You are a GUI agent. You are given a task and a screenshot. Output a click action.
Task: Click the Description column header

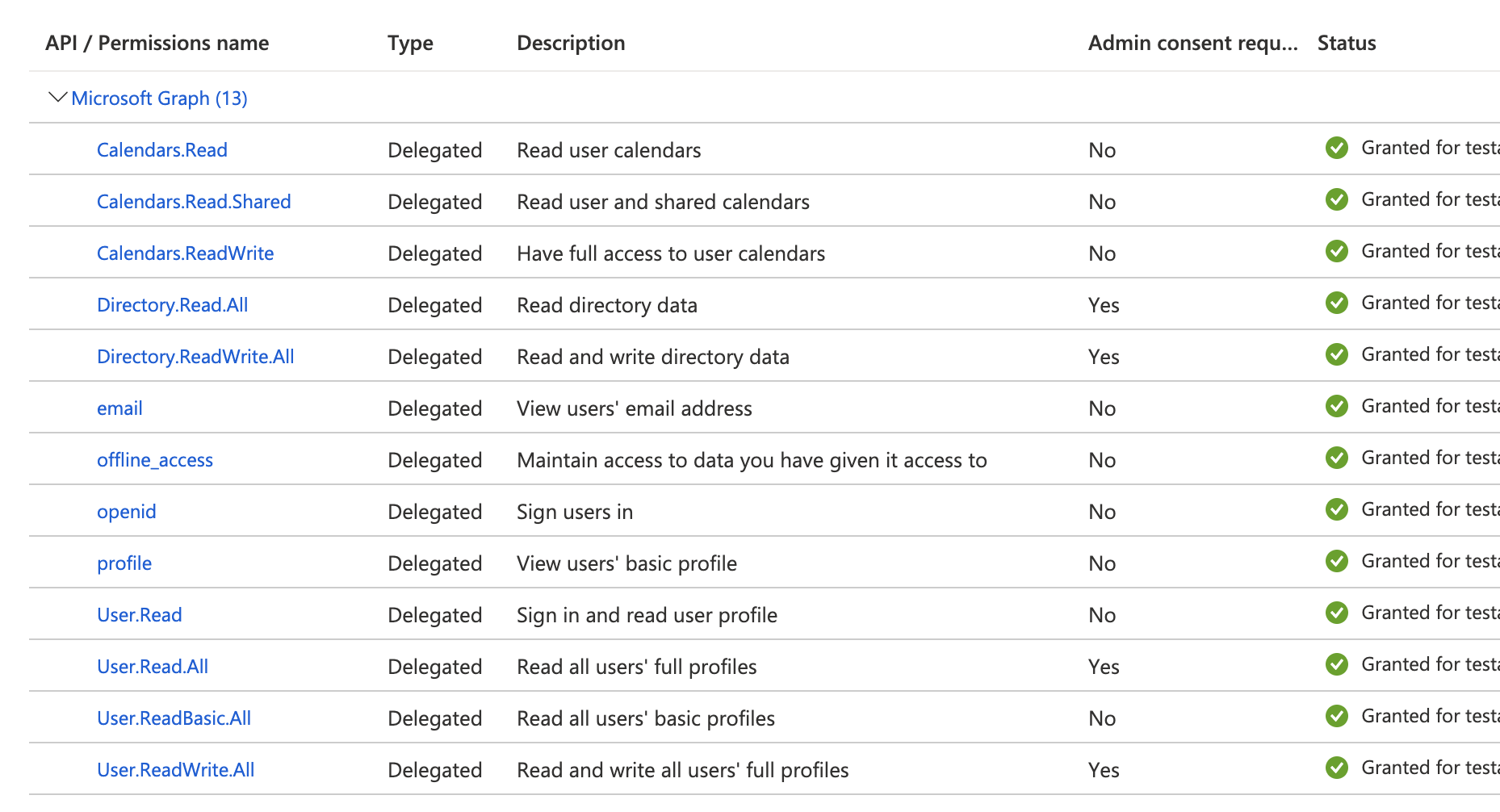571,44
